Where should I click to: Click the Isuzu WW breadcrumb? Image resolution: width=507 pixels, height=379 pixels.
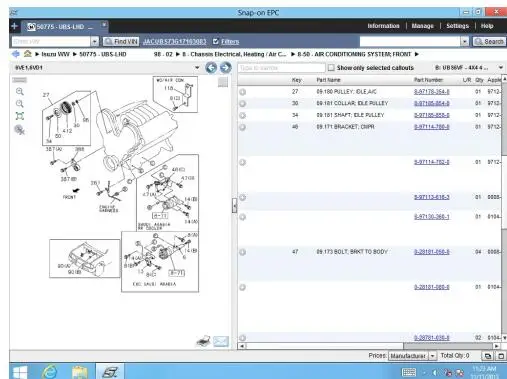point(55,54)
